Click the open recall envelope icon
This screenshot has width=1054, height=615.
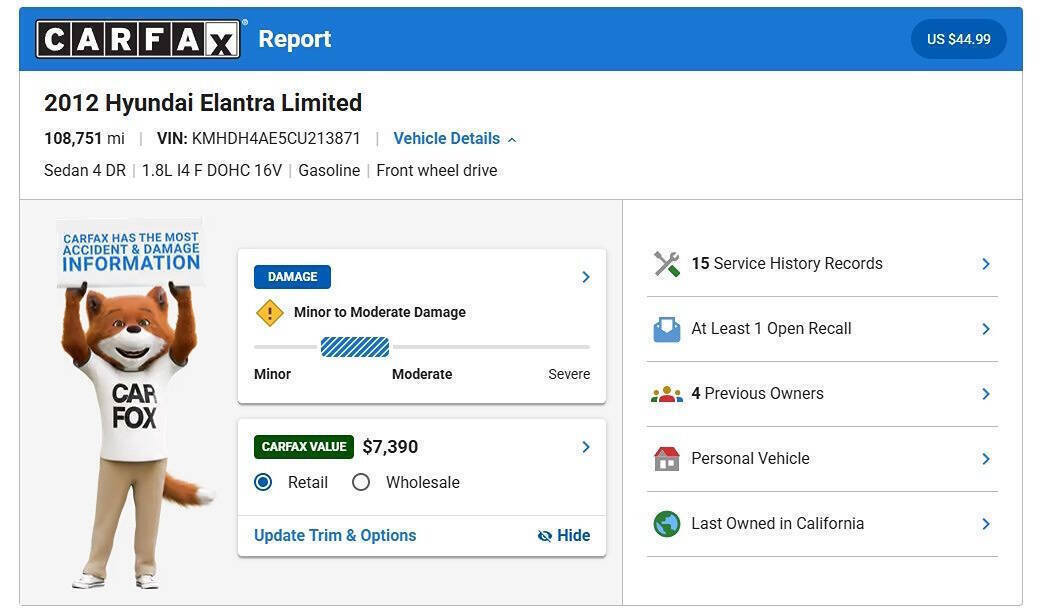pyautogui.click(x=667, y=329)
